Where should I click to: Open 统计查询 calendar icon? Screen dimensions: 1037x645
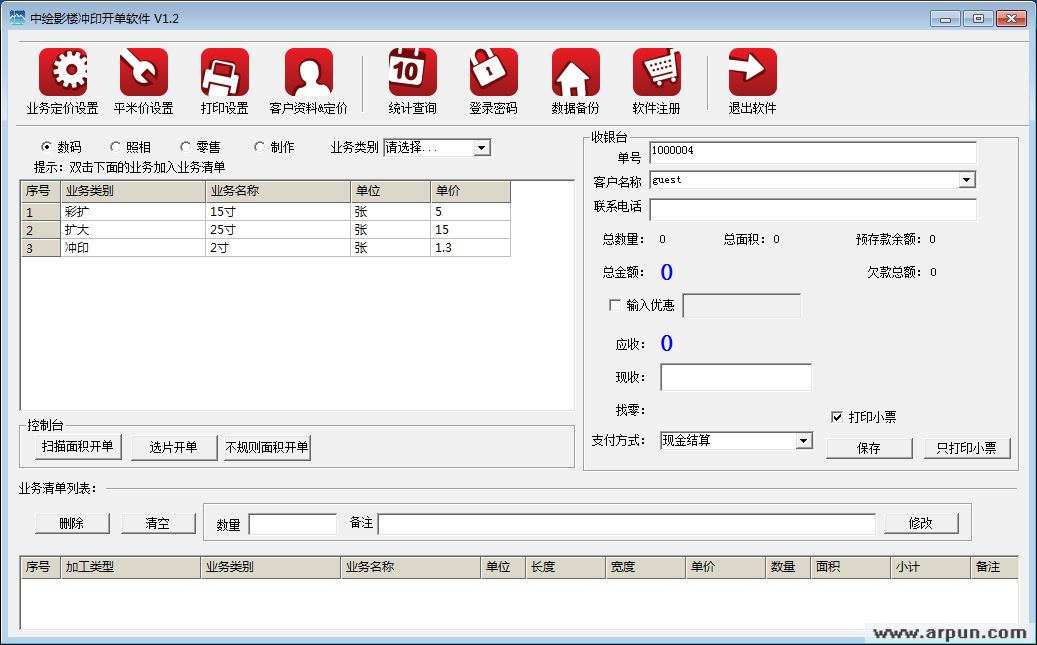click(x=412, y=73)
